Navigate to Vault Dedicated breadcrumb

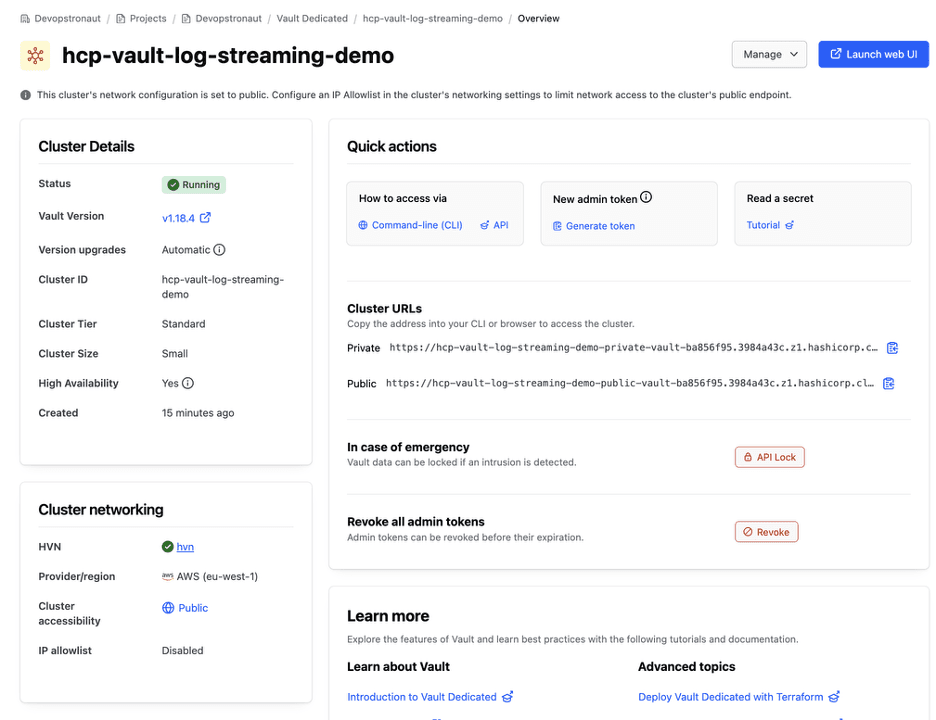[312, 18]
